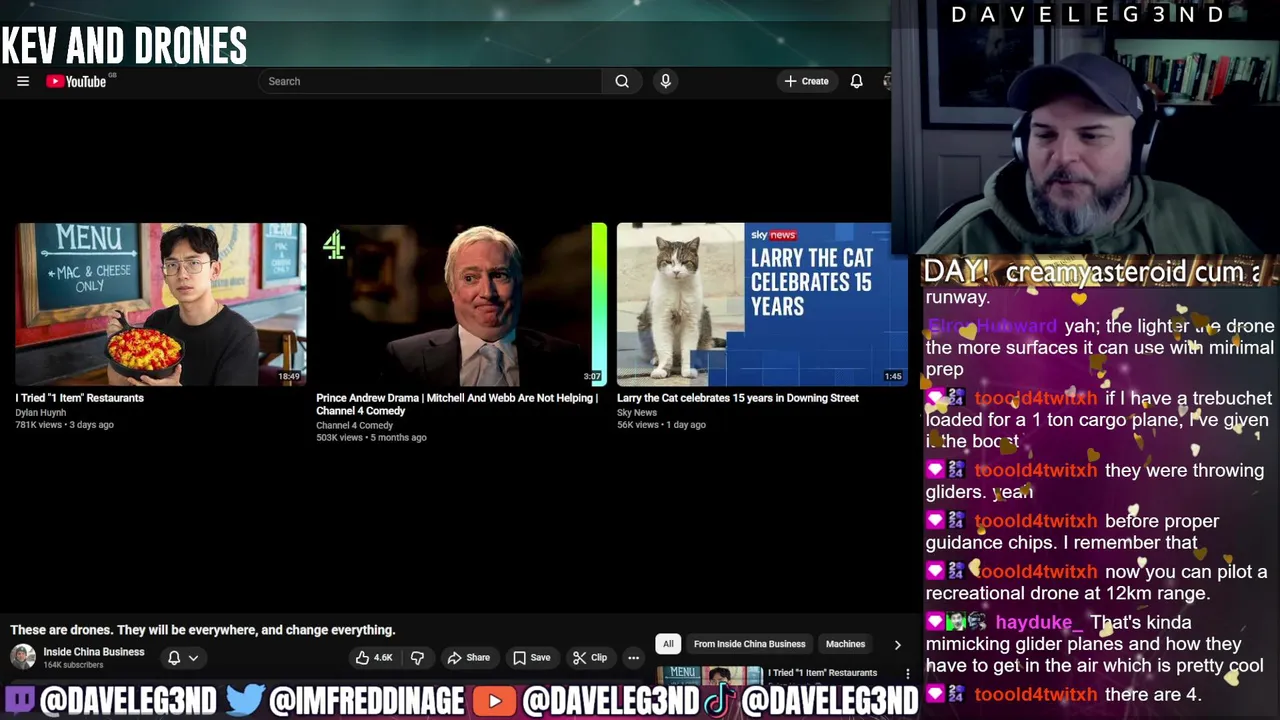Click video title 'These are drones. They will be everywhere'
The image size is (1280, 720).
(x=203, y=630)
